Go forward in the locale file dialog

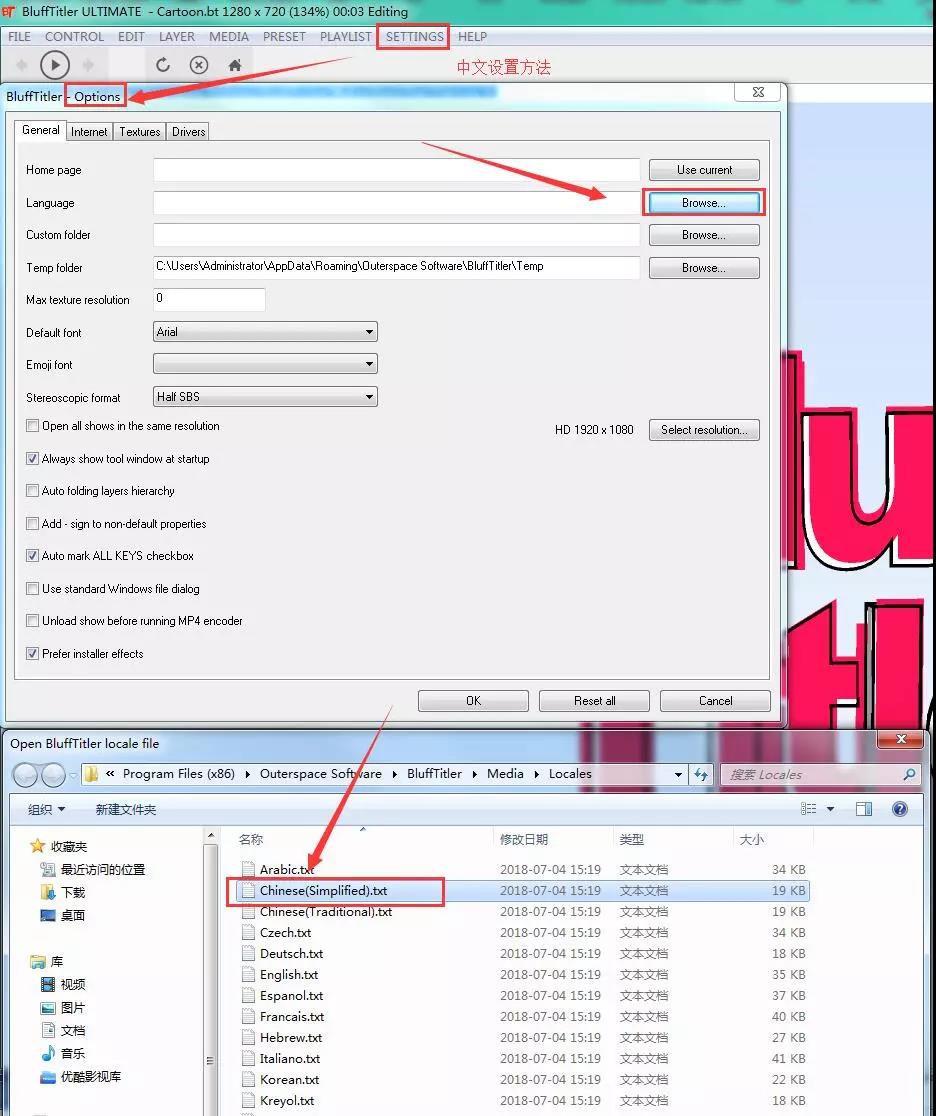tap(53, 774)
